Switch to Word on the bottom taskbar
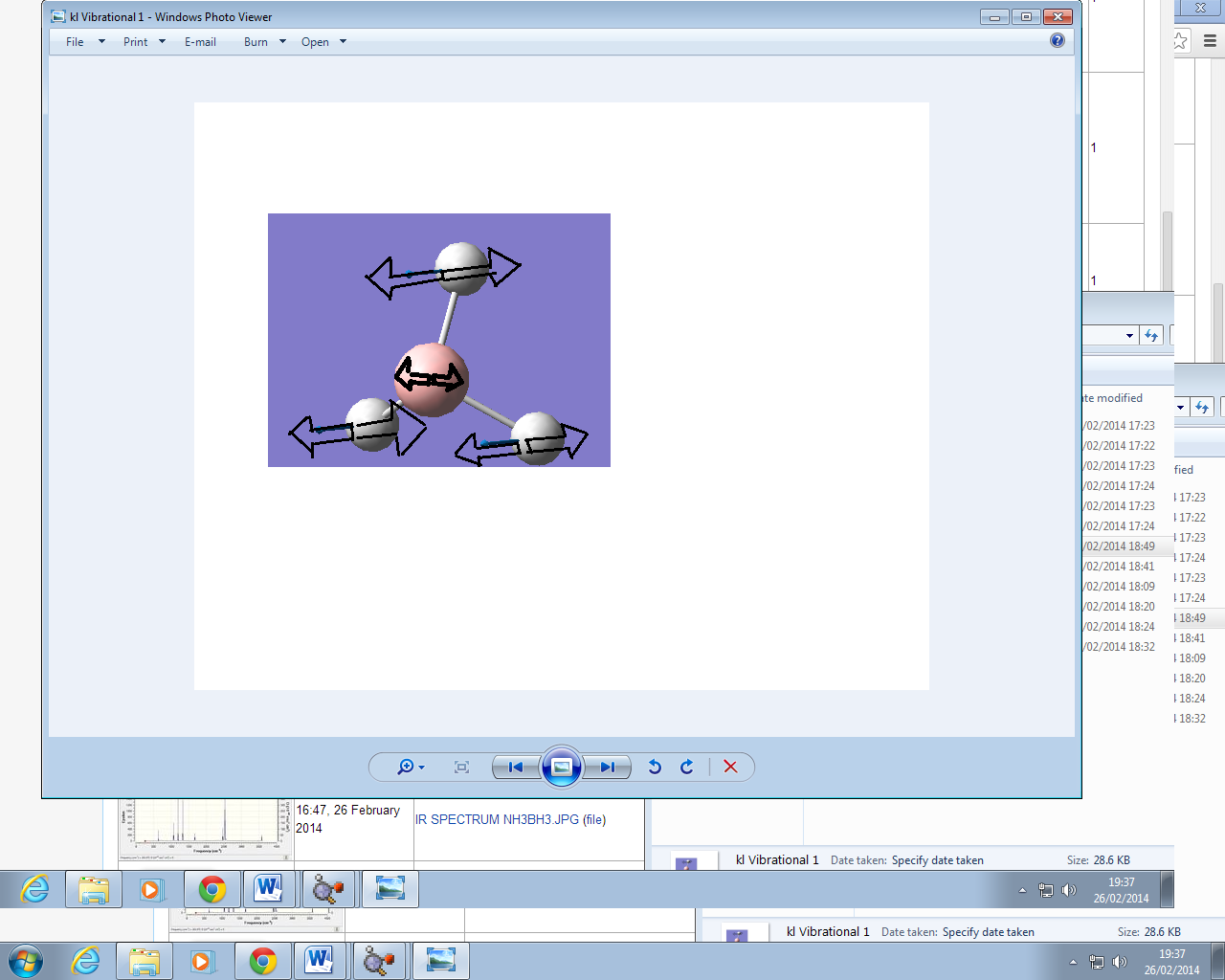Viewport: 1225px width, 980px height. click(320, 961)
